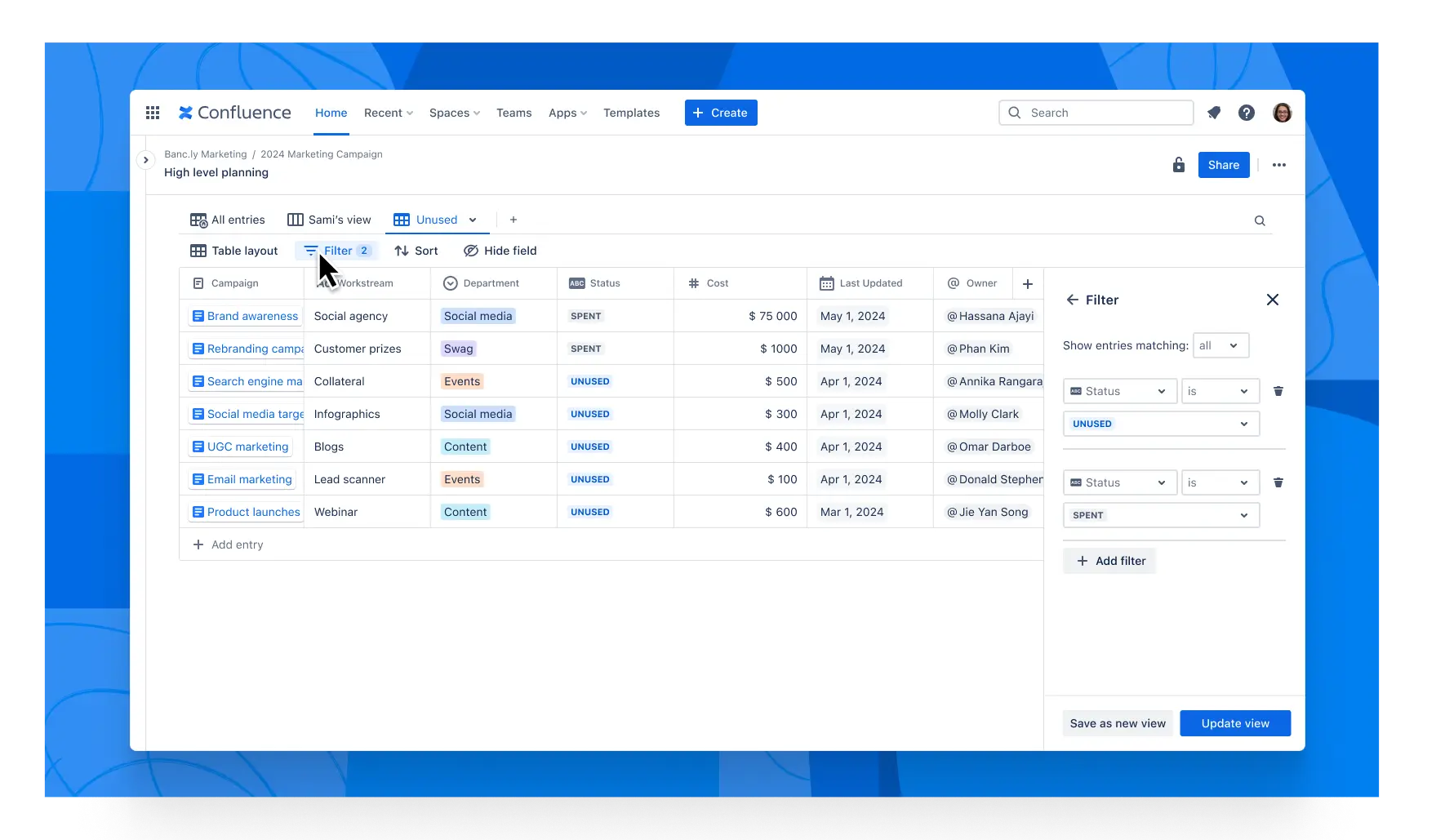Click the page restrictions lock icon
The width and height of the screenshot is (1436, 840).
[1178, 165]
